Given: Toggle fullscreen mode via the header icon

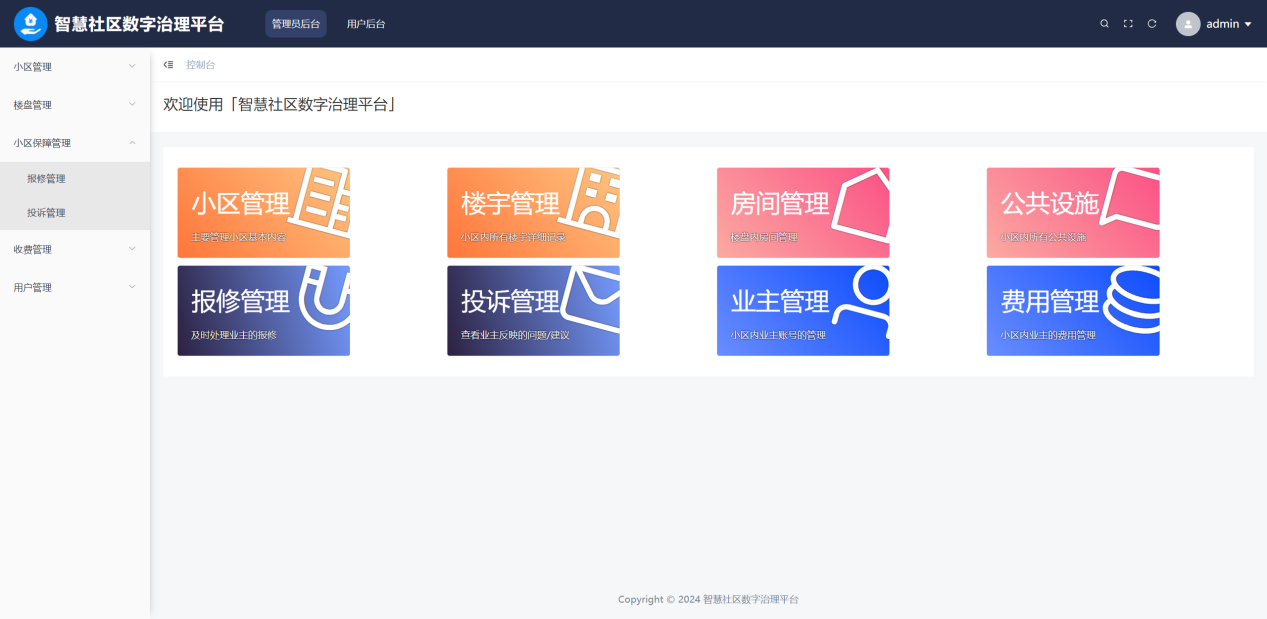Looking at the screenshot, I should 1127,22.
